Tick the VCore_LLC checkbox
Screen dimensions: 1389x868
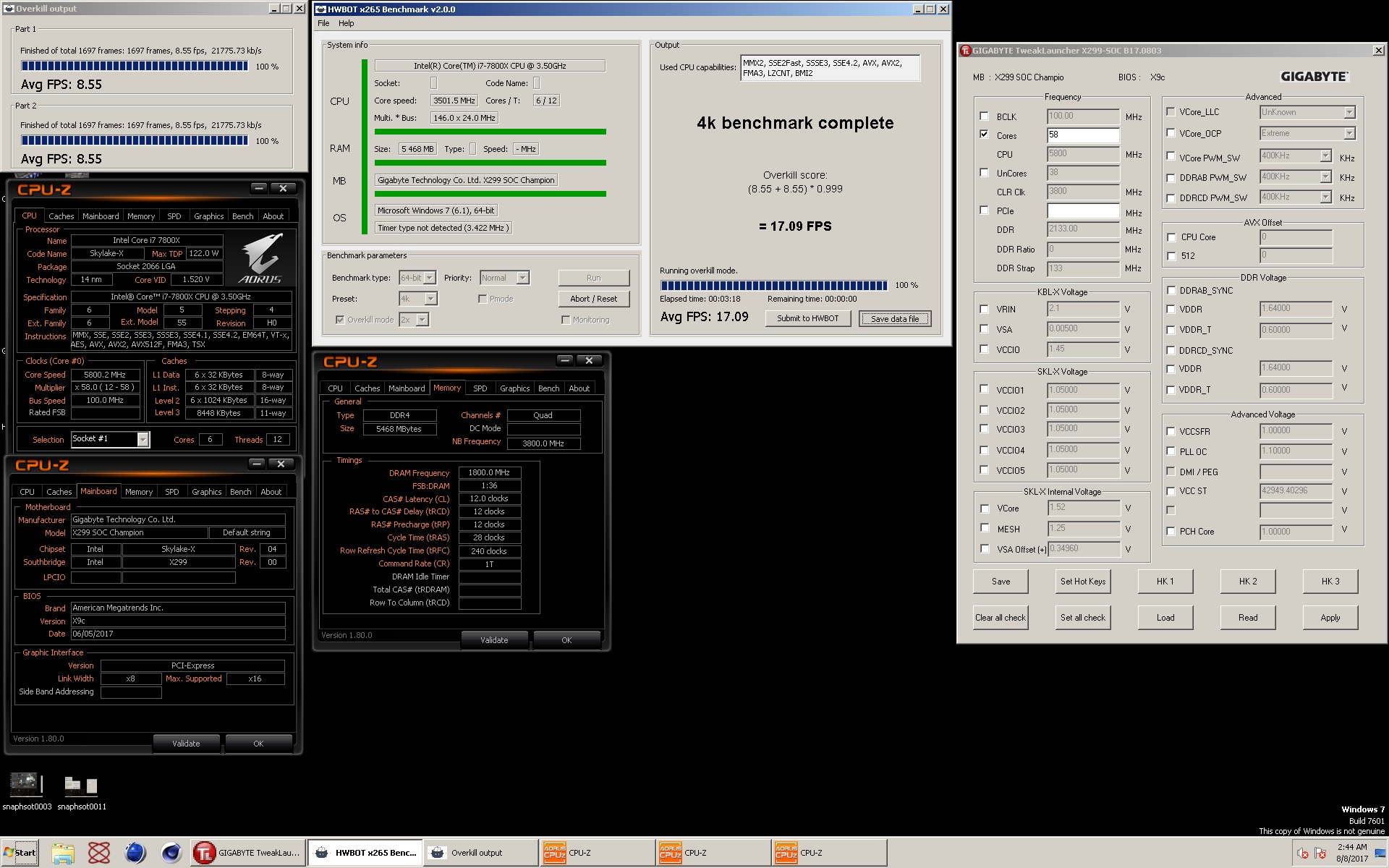[x=1171, y=111]
